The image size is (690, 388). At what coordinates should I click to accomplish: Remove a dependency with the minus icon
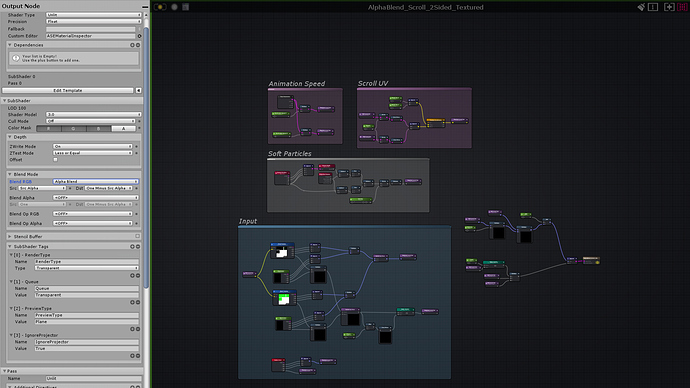pyautogui.click(x=138, y=45)
